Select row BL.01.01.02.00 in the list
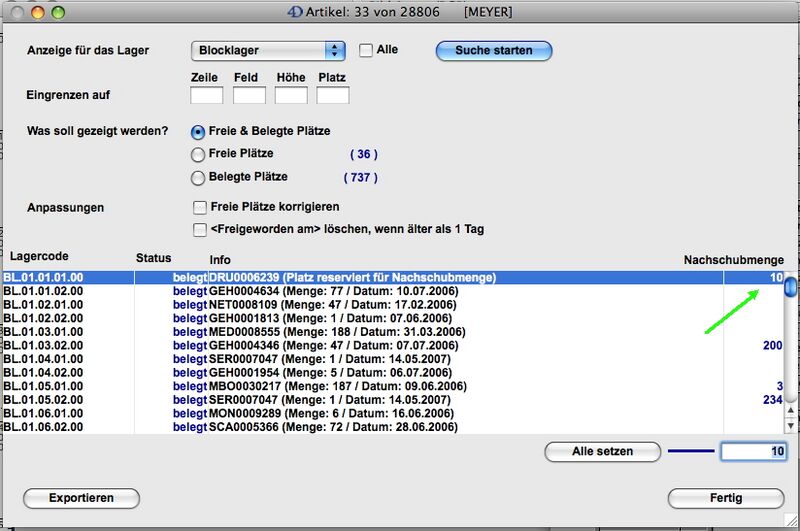 [x=300, y=290]
